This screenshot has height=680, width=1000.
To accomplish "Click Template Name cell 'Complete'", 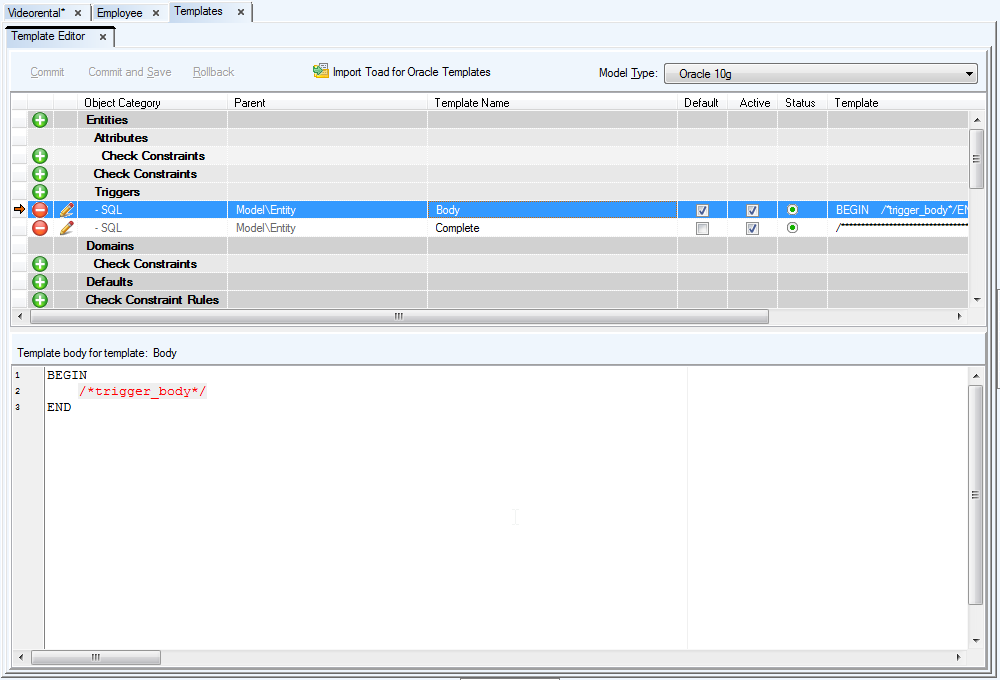I will 552,228.
